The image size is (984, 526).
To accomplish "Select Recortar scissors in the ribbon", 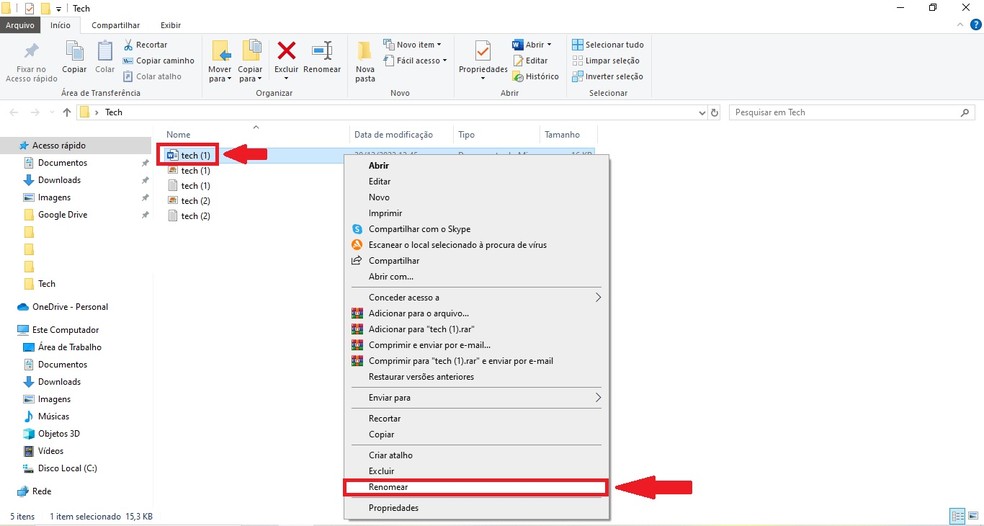I will coord(145,45).
